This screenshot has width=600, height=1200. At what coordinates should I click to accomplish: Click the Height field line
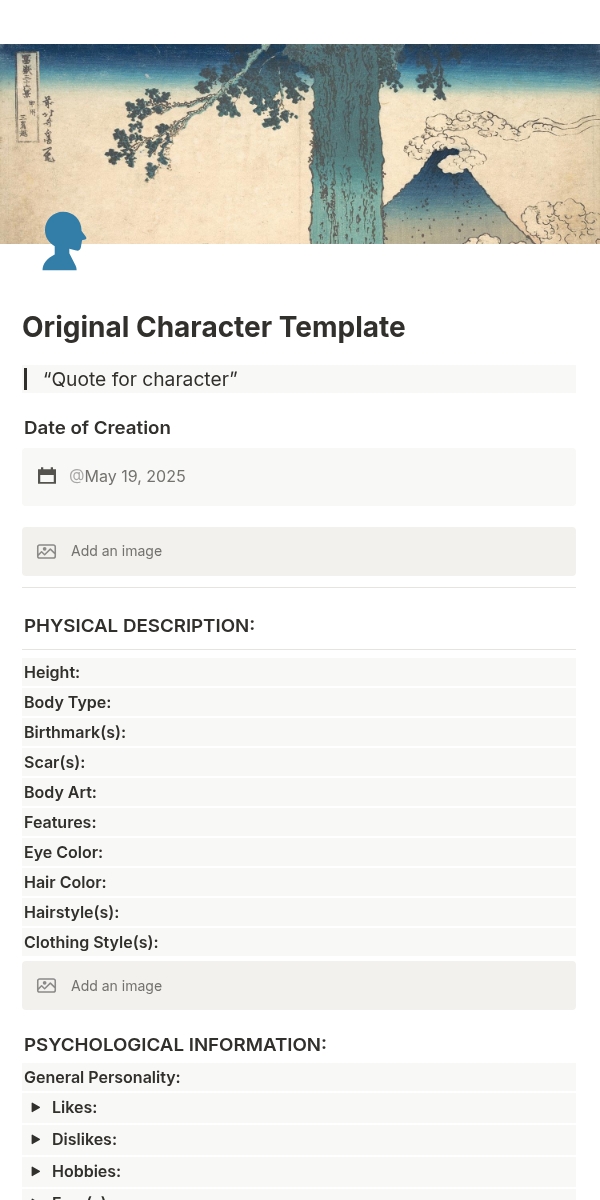tap(52, 672)
